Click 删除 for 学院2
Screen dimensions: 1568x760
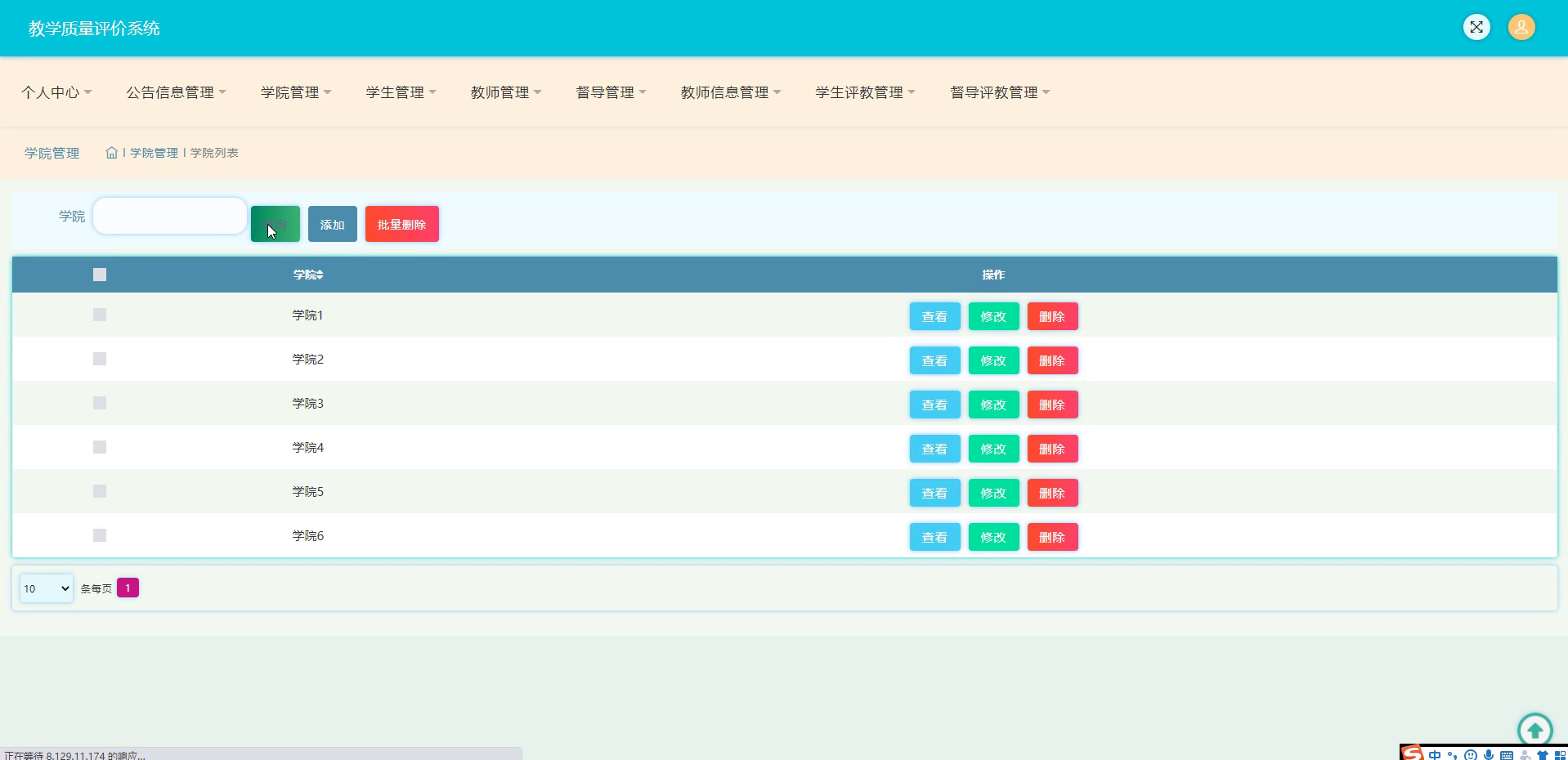coord(1053,360)
